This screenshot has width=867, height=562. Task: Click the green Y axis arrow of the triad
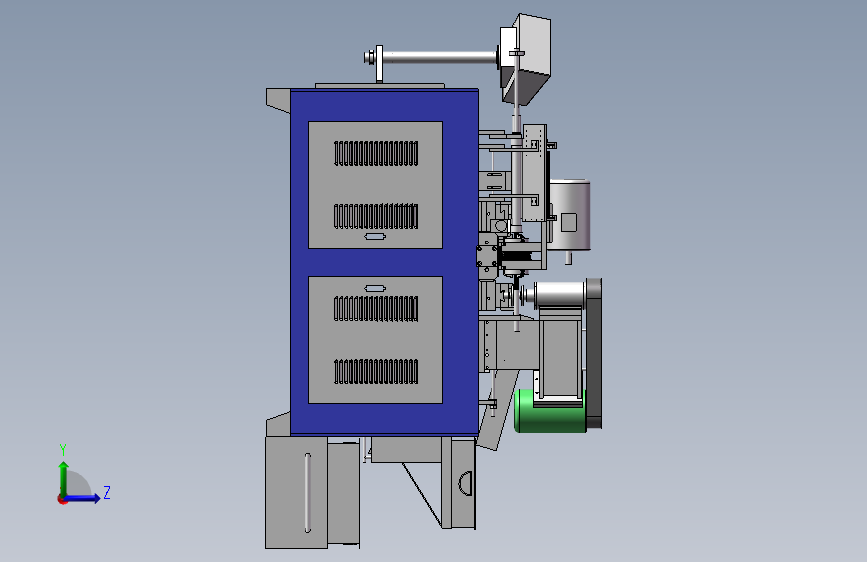(64, 478)
